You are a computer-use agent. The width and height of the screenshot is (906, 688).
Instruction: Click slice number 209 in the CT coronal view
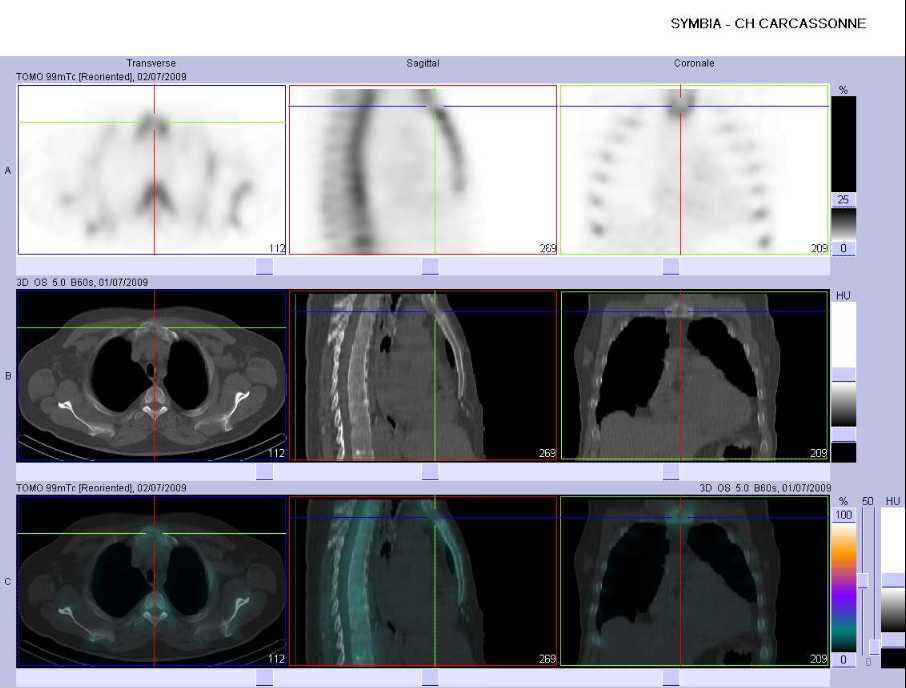click(819, 453)
